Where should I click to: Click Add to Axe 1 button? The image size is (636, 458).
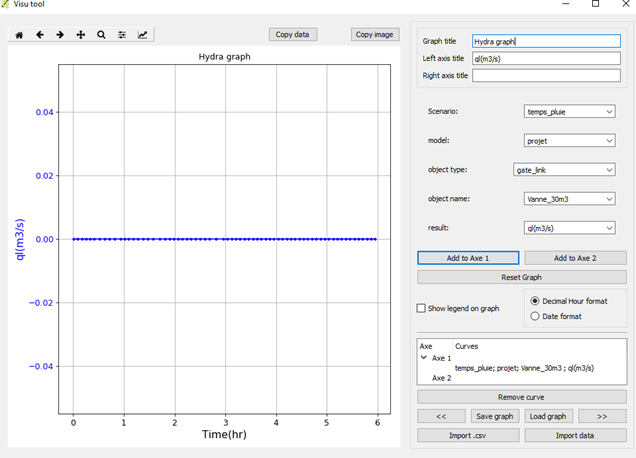(468, 258)
